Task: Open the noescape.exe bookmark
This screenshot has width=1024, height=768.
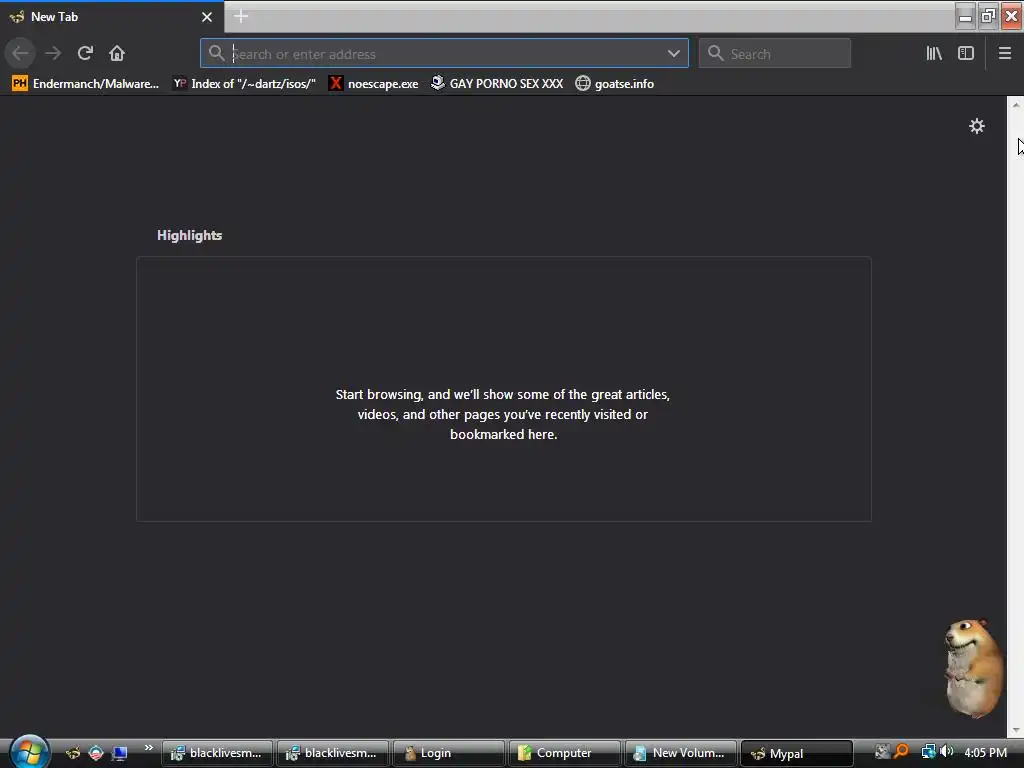Action: [x=374, y=84]
